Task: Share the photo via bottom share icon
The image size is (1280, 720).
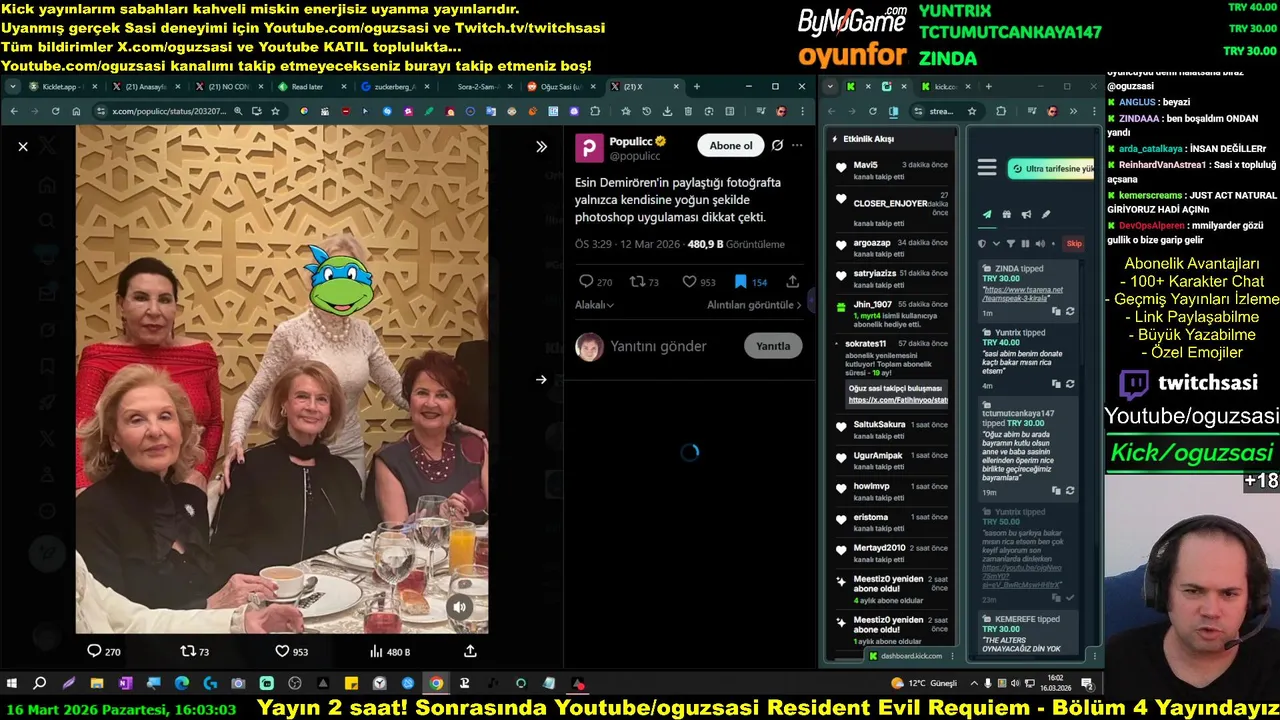Action: coord(470,651)
